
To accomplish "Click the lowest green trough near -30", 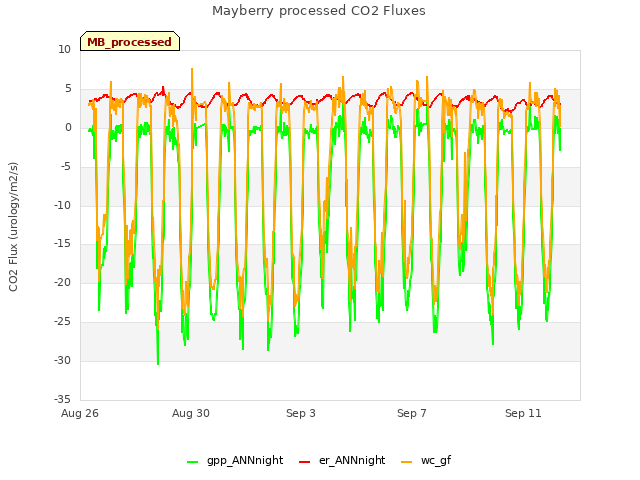I will coord(158,362).
